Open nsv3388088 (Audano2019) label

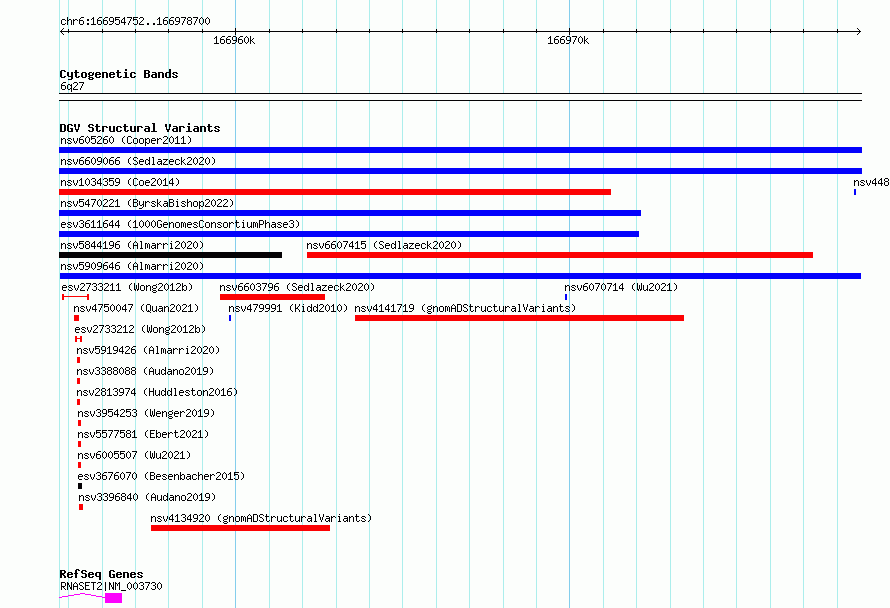145,371
